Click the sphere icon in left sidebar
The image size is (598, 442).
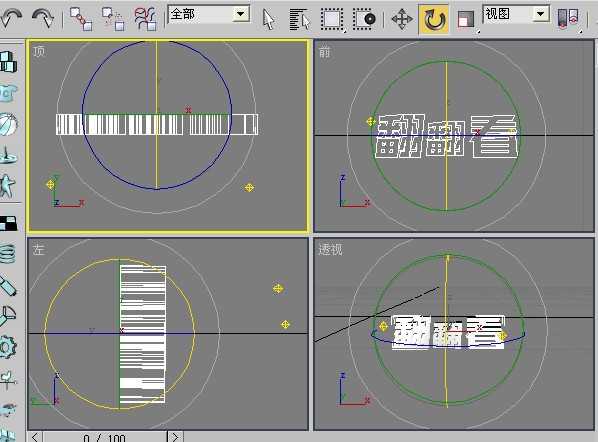click(8, 124)
